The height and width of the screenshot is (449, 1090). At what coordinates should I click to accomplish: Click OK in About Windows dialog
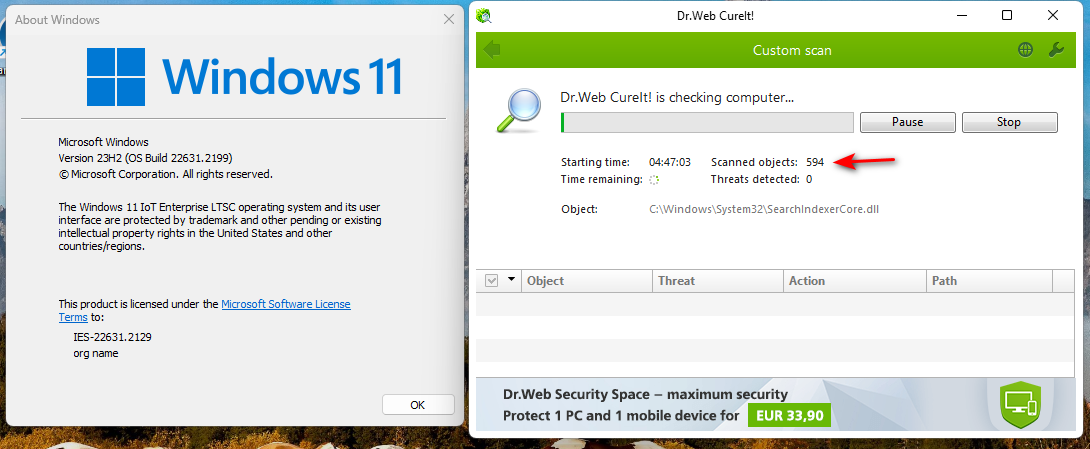click(418, 405)
